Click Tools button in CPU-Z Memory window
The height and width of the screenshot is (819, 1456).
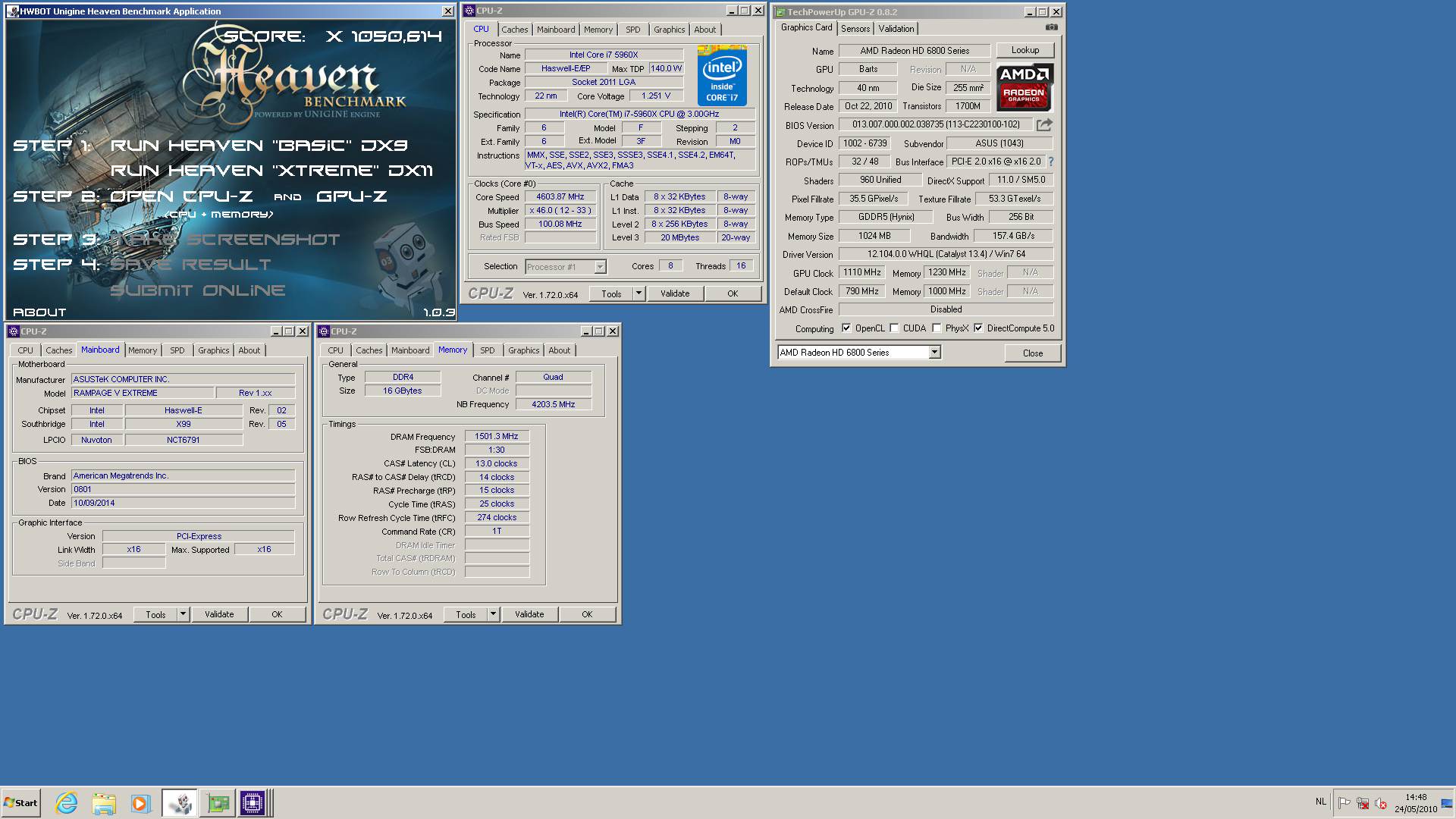click(466, 614)
